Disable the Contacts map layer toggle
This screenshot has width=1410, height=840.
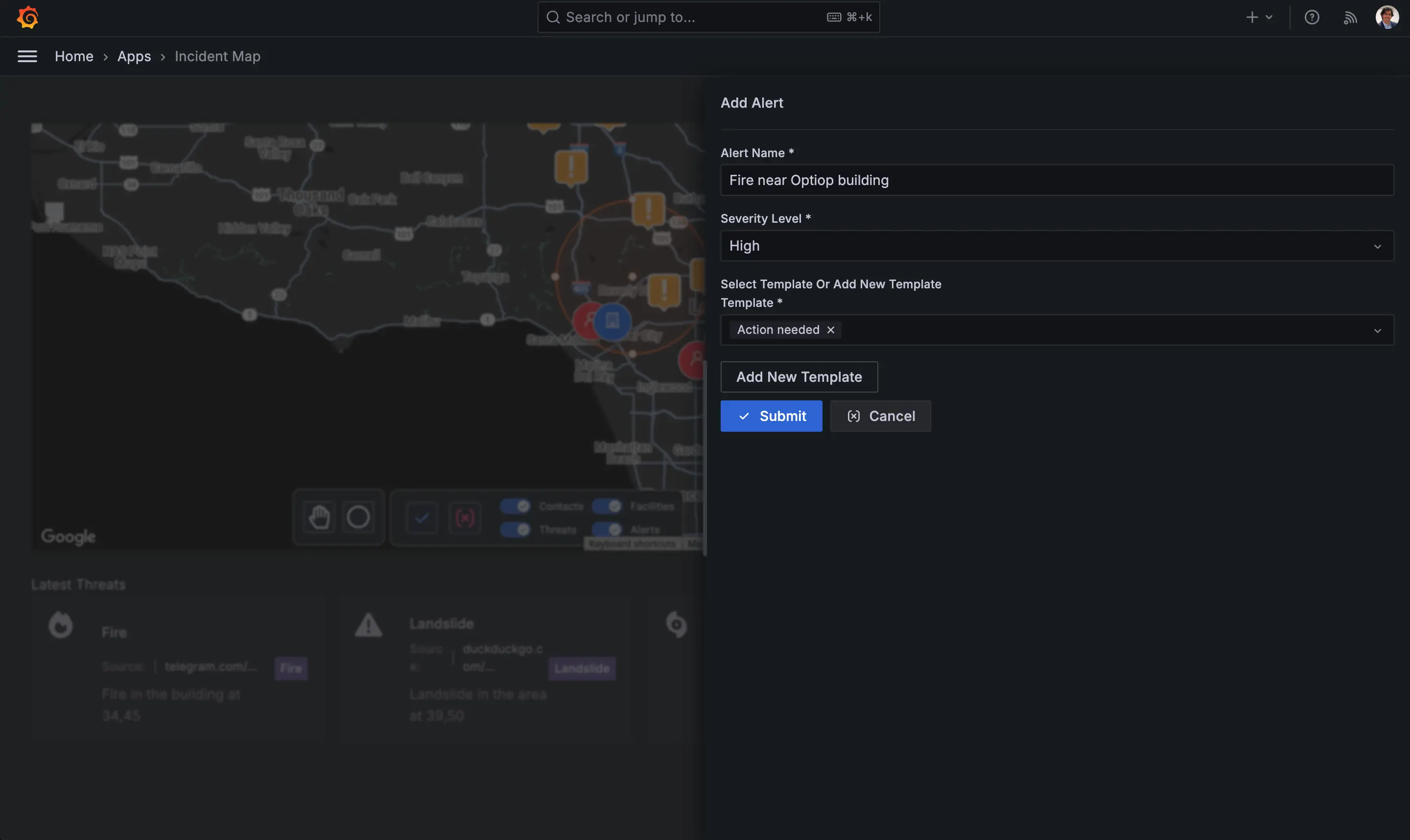515,506
